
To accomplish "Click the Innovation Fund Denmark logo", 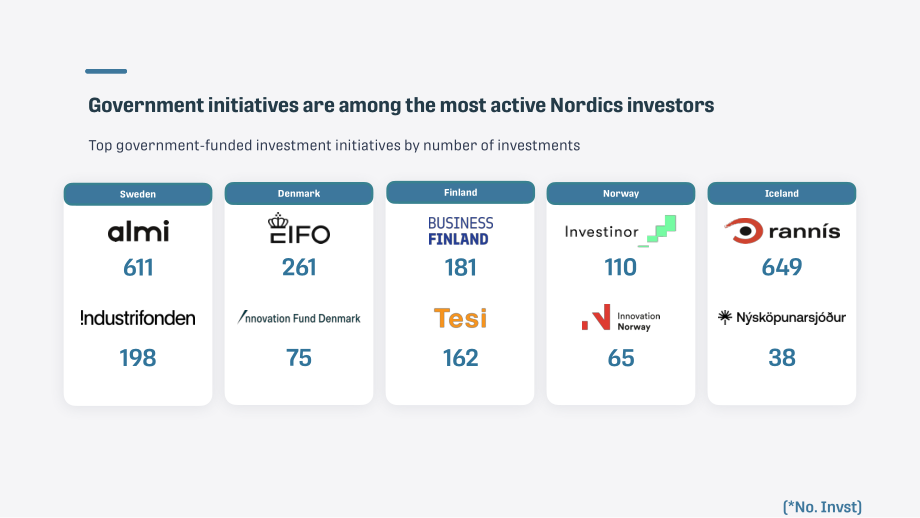I will (x=299, y=318).
